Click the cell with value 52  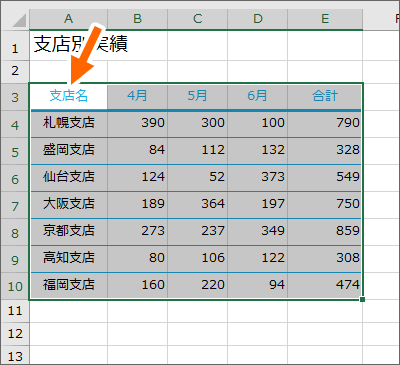[x=198, y=178]
